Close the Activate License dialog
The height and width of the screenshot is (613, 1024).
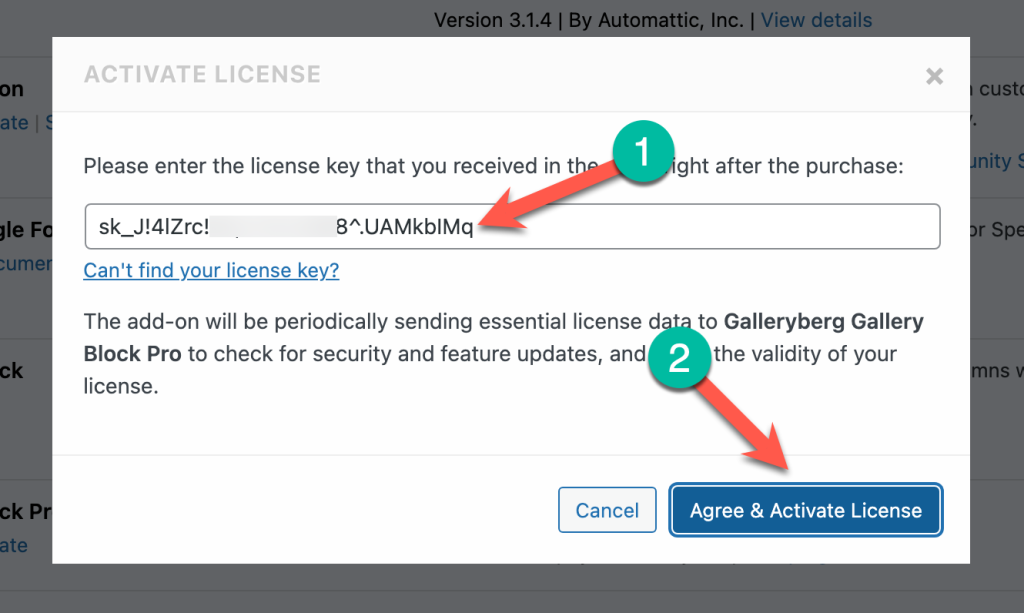pyautogui.click(x=934, y=76)
